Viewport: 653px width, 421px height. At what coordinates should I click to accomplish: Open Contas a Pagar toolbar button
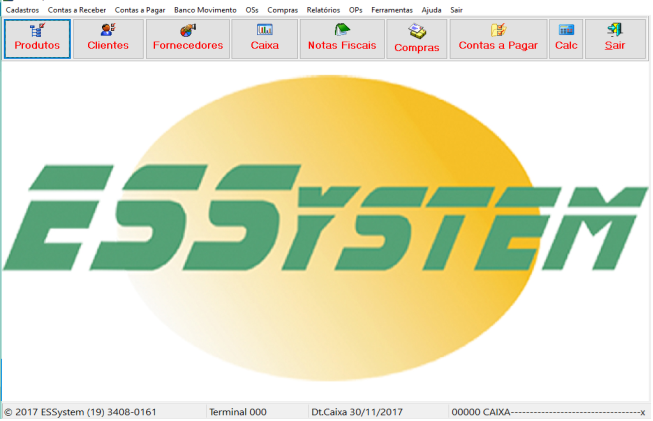pos(498,38)
